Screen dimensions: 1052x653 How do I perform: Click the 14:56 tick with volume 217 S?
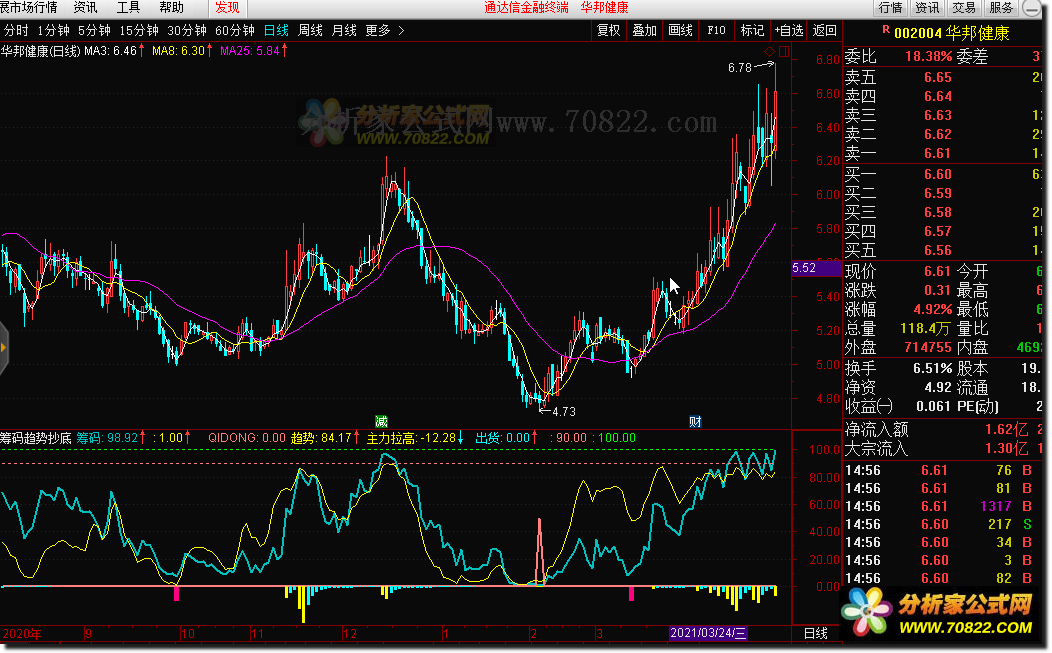[943, 525]
